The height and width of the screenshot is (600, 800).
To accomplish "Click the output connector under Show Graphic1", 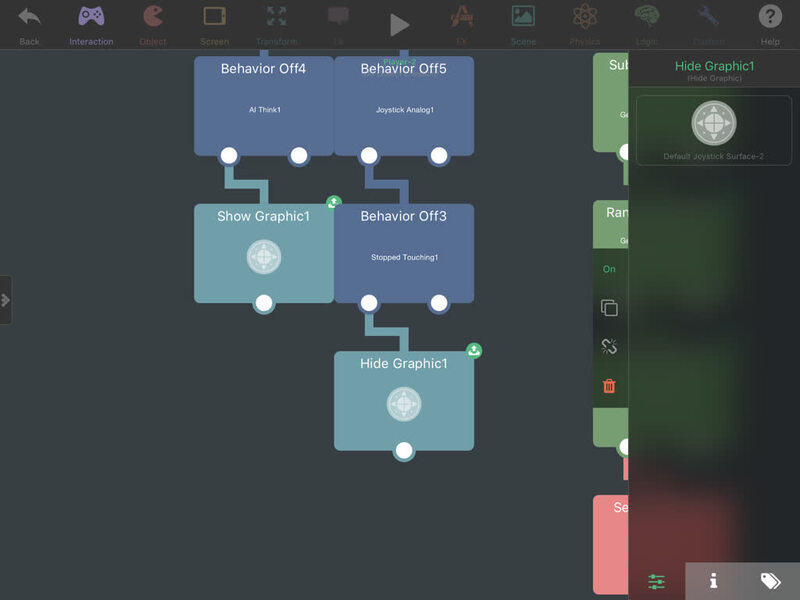I will coord(264,303).
